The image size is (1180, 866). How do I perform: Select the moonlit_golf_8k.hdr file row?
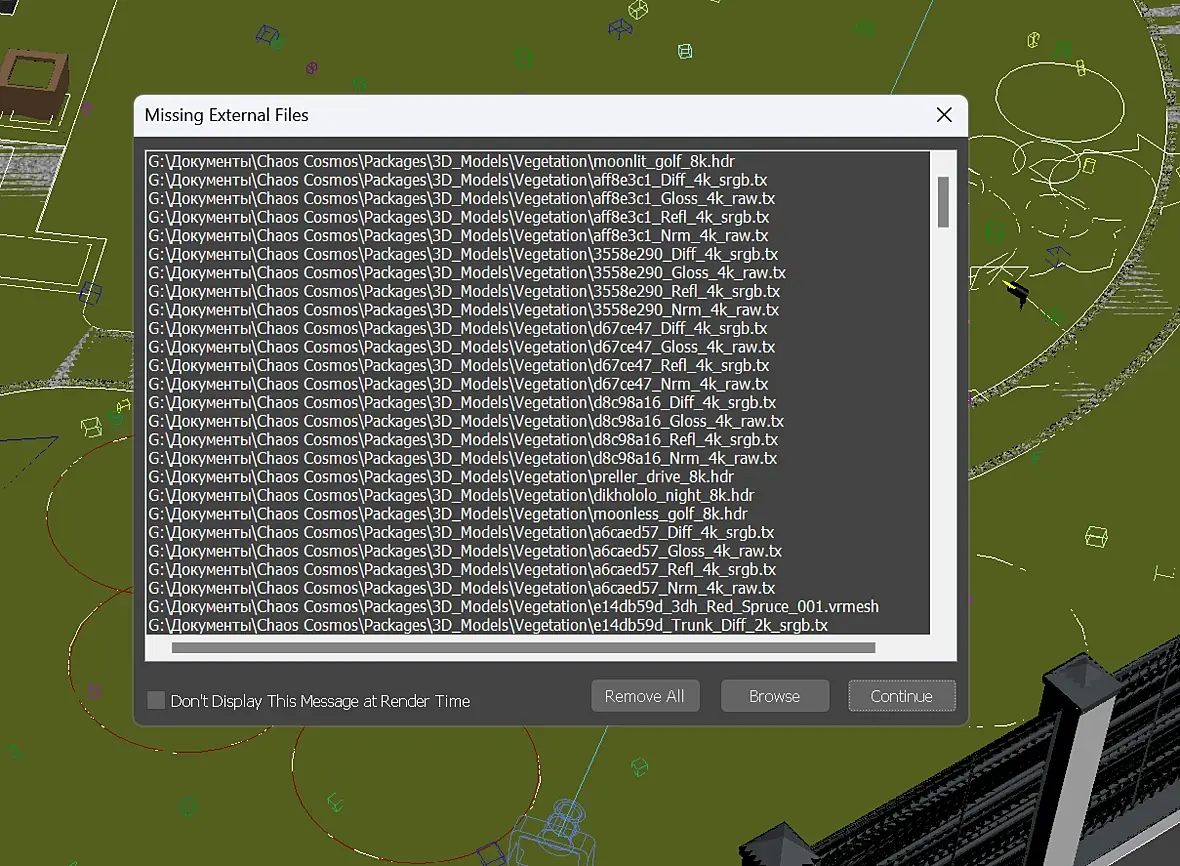(x=538, y=161)
